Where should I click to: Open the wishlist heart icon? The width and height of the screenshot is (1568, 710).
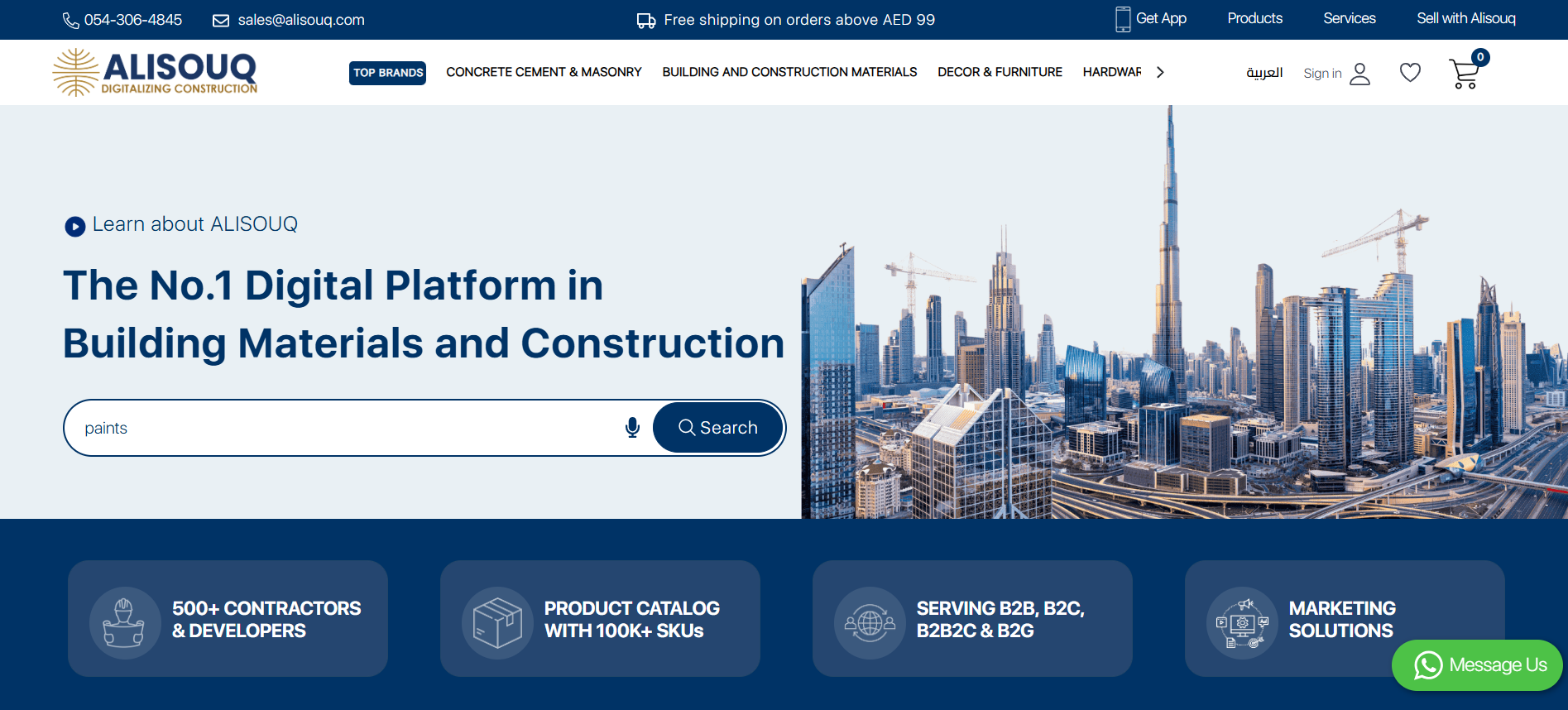[1411, 73]
